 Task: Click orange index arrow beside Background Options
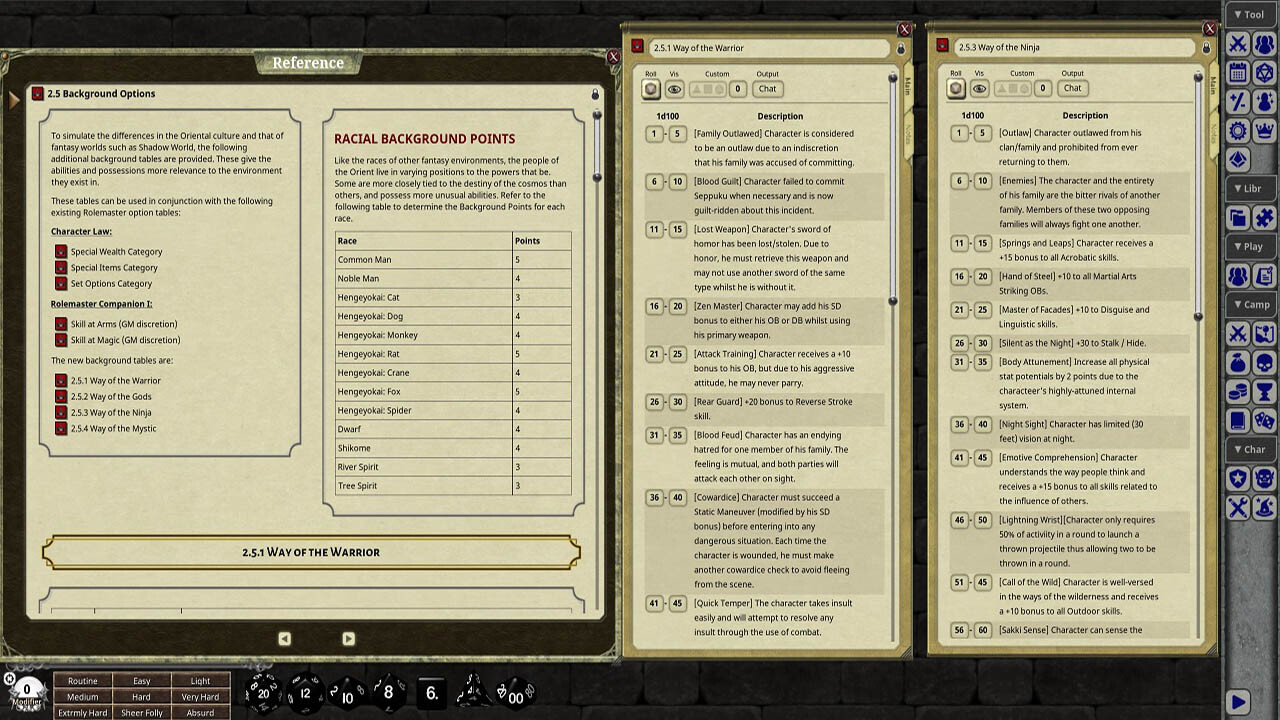point(14,100)
